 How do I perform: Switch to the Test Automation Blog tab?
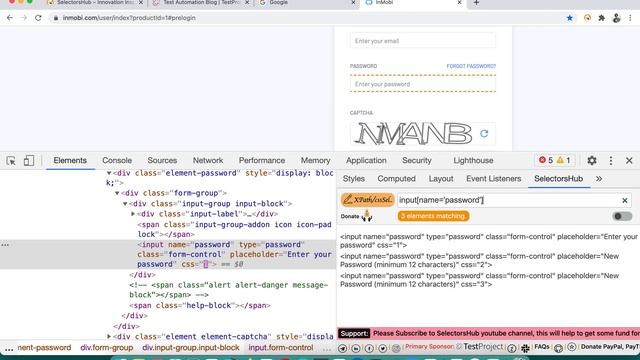pyautogui.click(x=200, y=3)
